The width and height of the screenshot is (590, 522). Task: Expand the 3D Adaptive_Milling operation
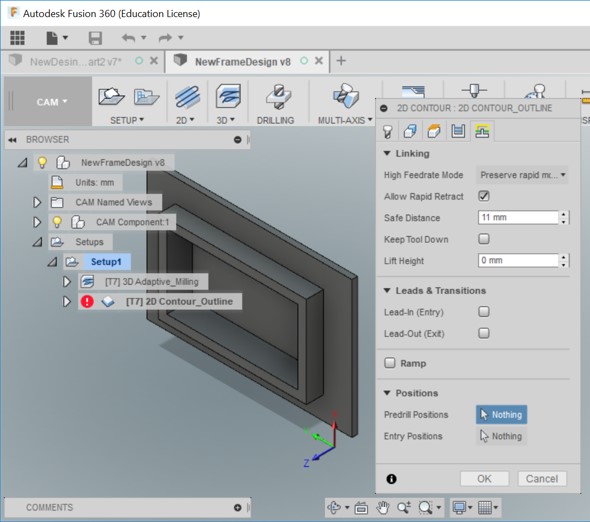click(67, 282)
